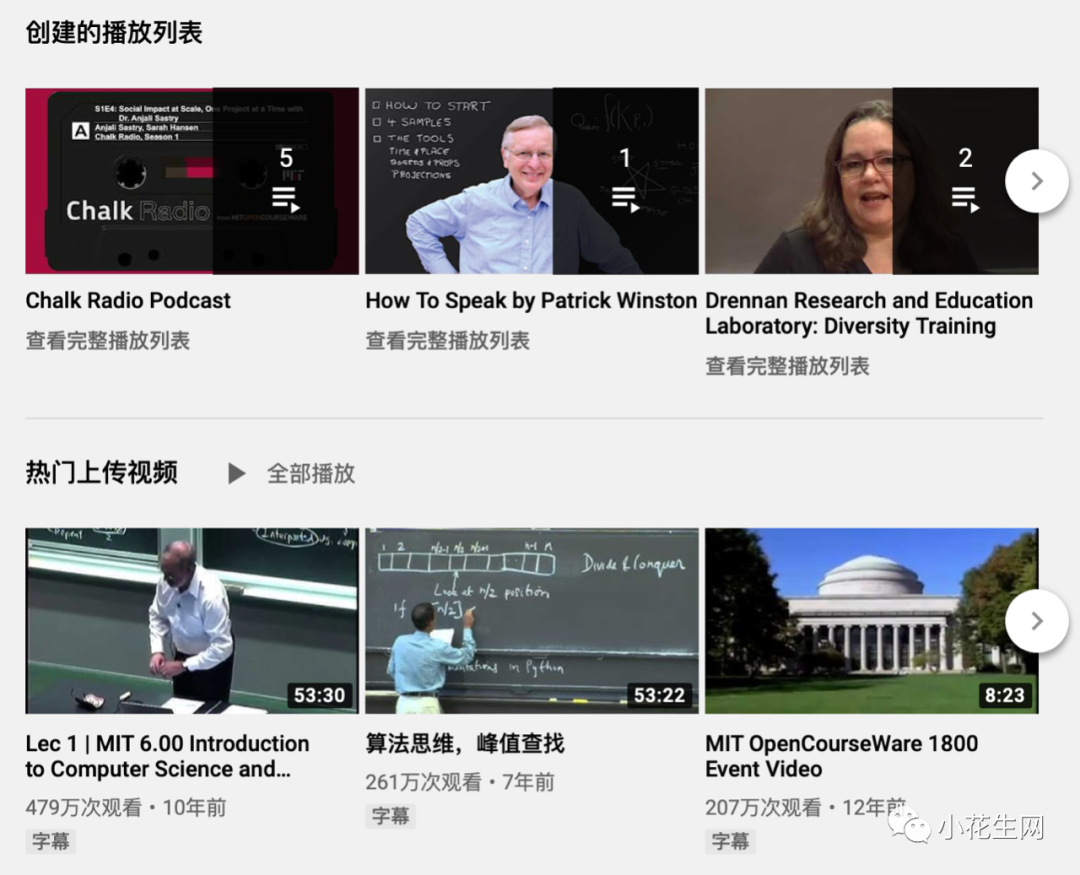Click the 53:22 duration badge
Viewport: 1080px width, 875px height.
(659, 694)
